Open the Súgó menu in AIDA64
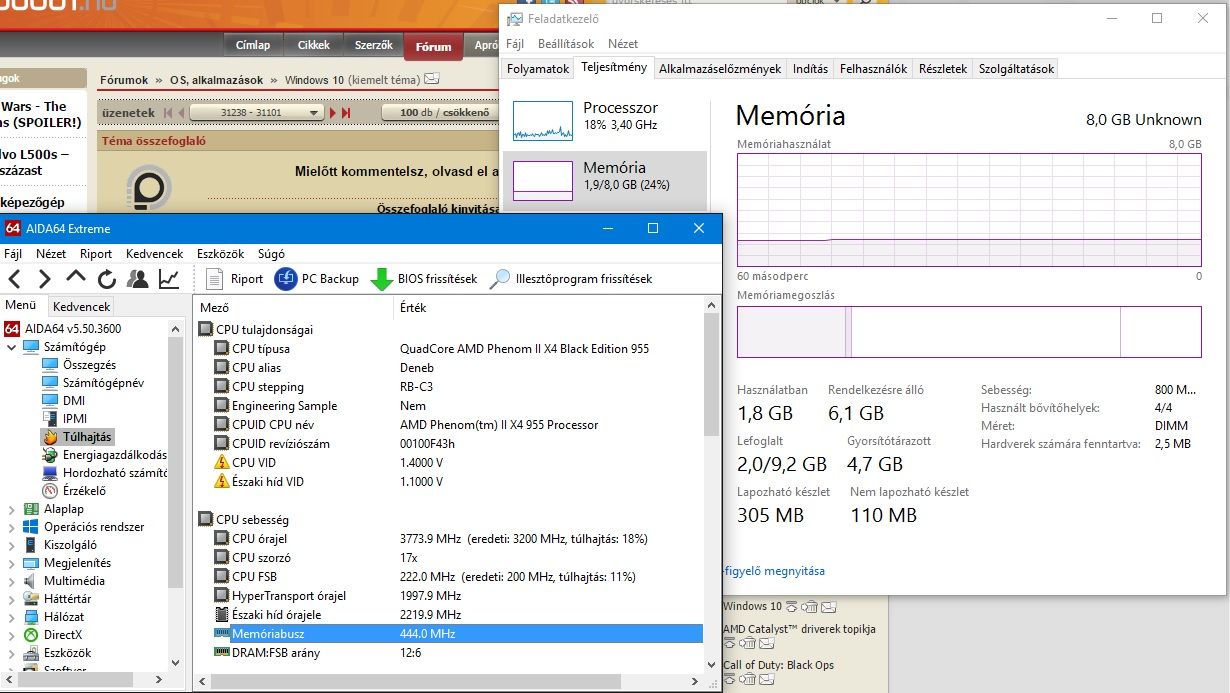This screenshot has height=693, width=1230. click(x=271, y=254)
